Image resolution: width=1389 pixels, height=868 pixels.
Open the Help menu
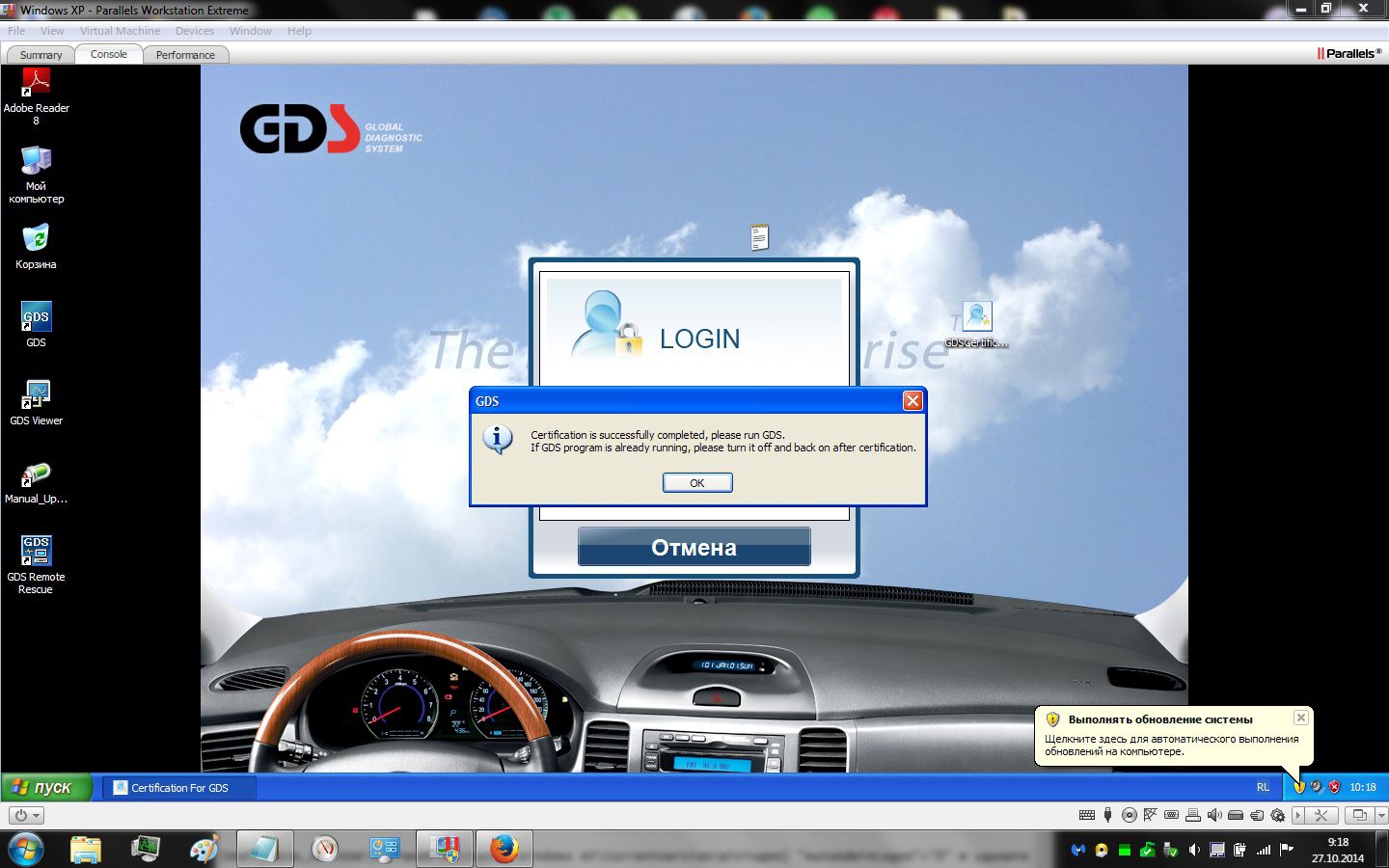coord(299,31)
